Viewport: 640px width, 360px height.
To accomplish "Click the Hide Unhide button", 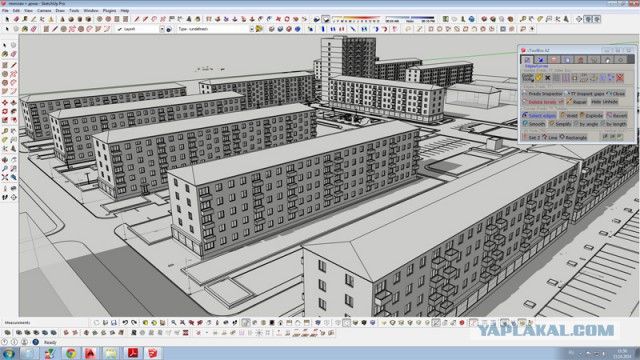I will click(604, 102).
